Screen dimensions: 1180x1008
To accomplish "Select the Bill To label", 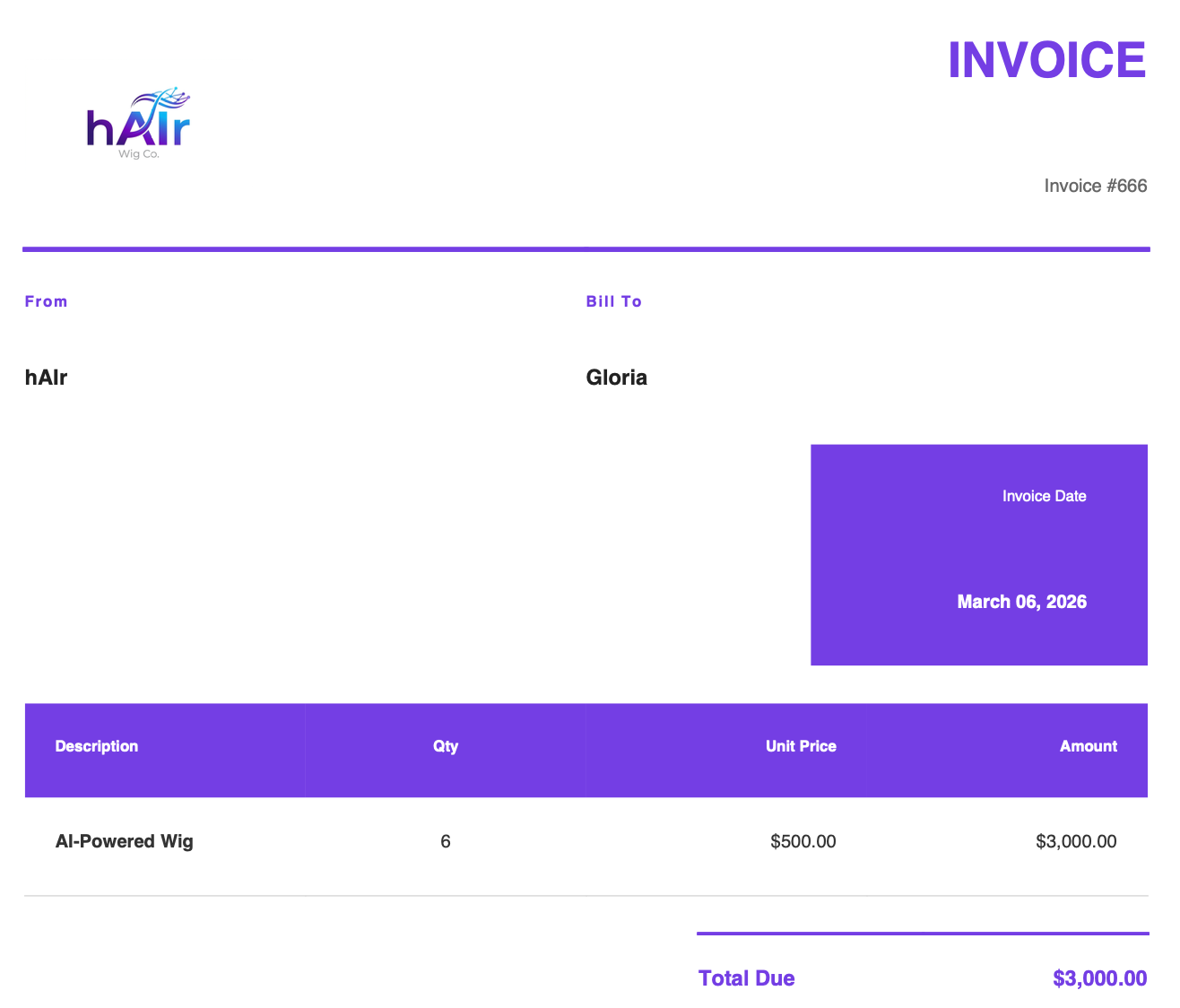I will (613, 301).
